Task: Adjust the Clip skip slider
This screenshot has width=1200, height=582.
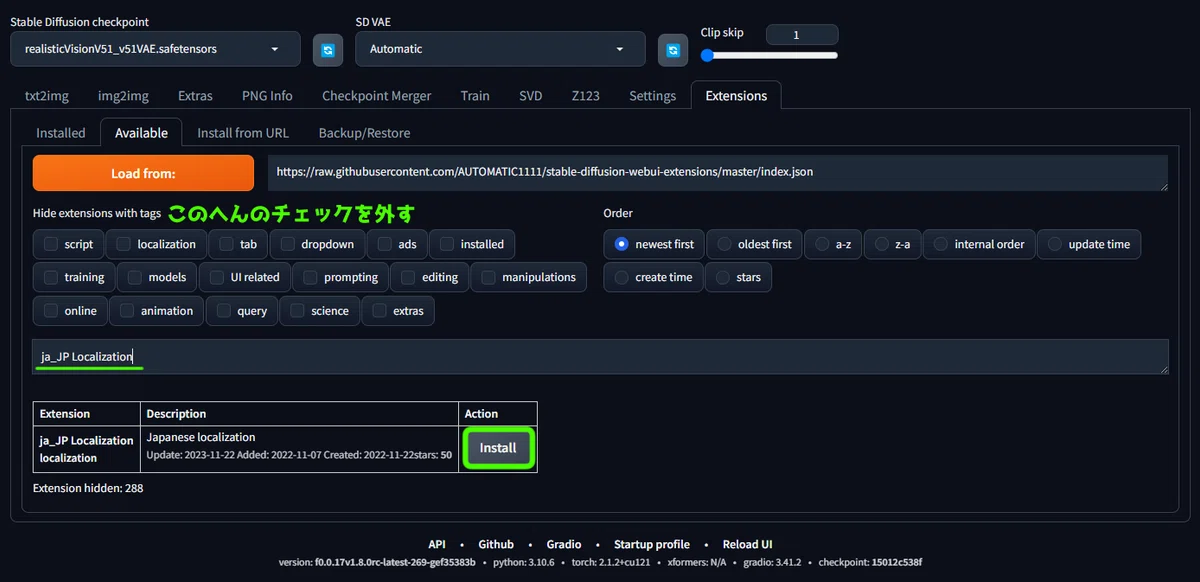Action: click(x=769, y=56)
